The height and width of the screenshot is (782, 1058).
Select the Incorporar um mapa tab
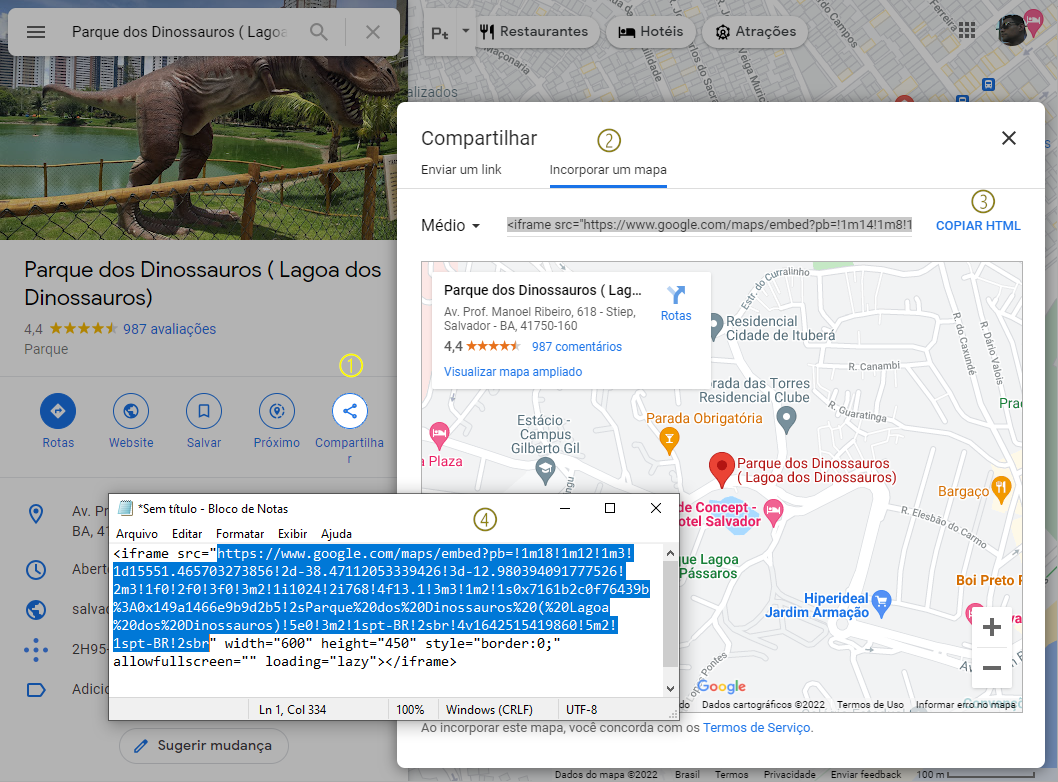608,169
